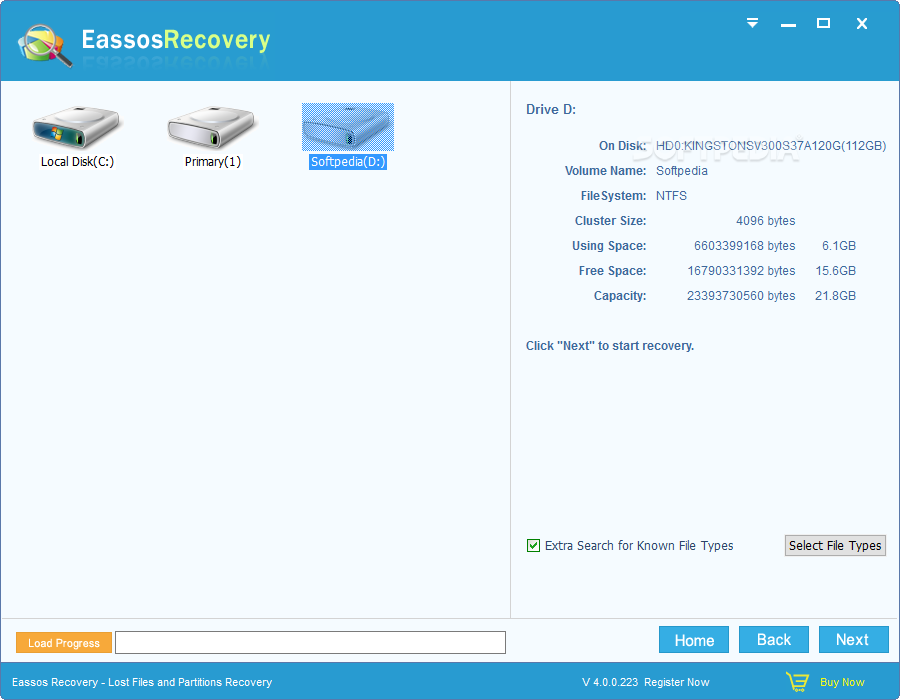Click the Volume Name value Softpedia
The width and height of the screenshot is (900, 700).
(682, 171)
